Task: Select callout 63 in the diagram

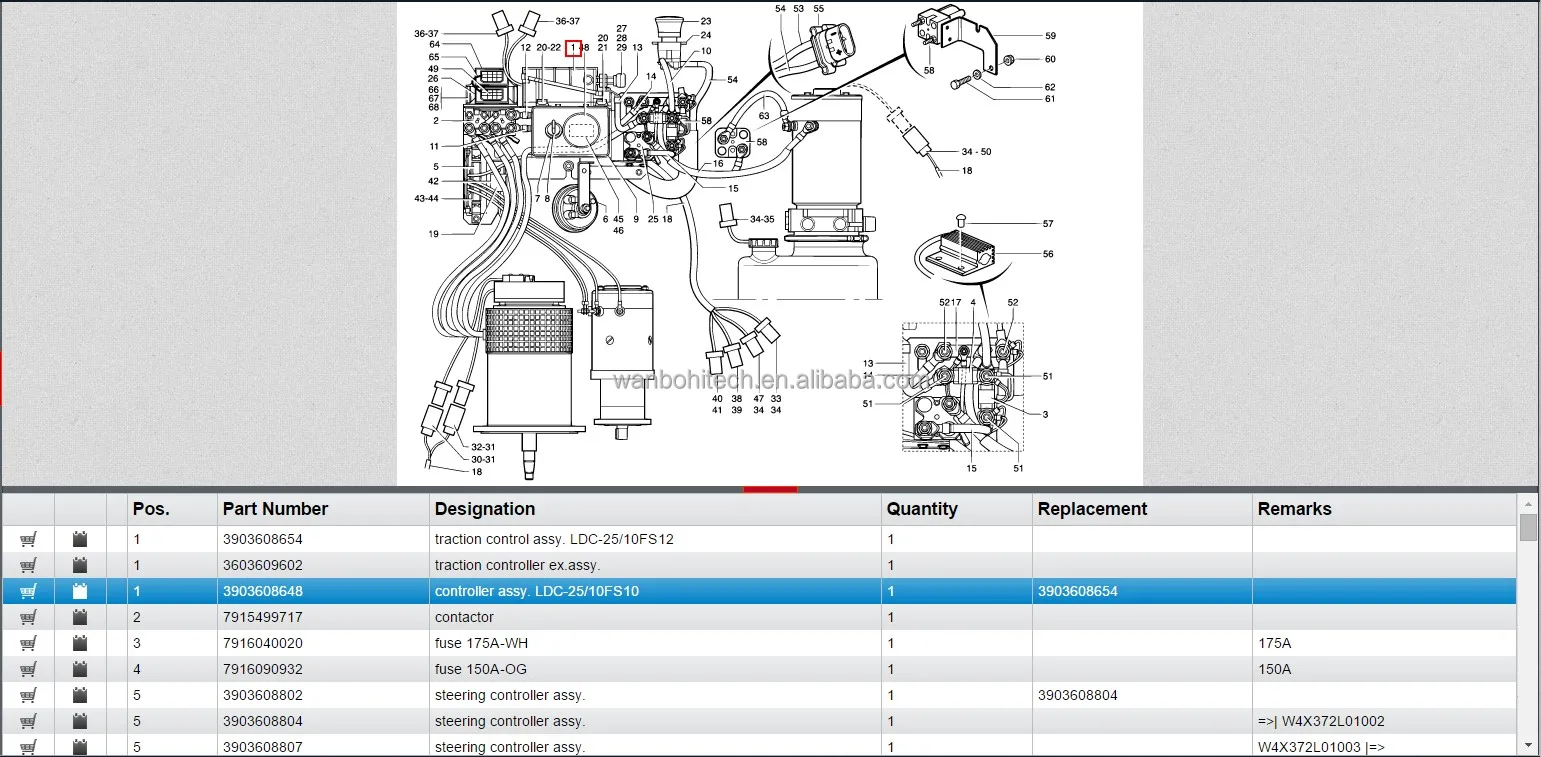Action: pos(765,116)
